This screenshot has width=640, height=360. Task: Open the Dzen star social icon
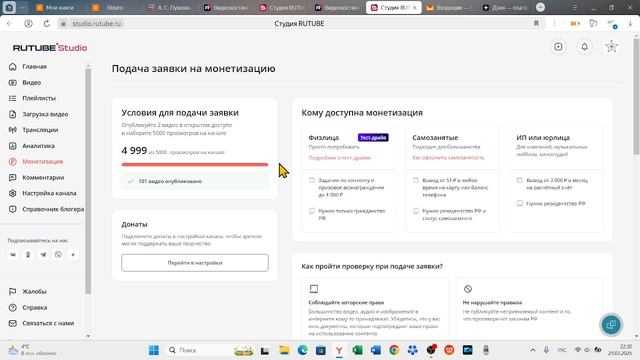click(x=73, y=255)
